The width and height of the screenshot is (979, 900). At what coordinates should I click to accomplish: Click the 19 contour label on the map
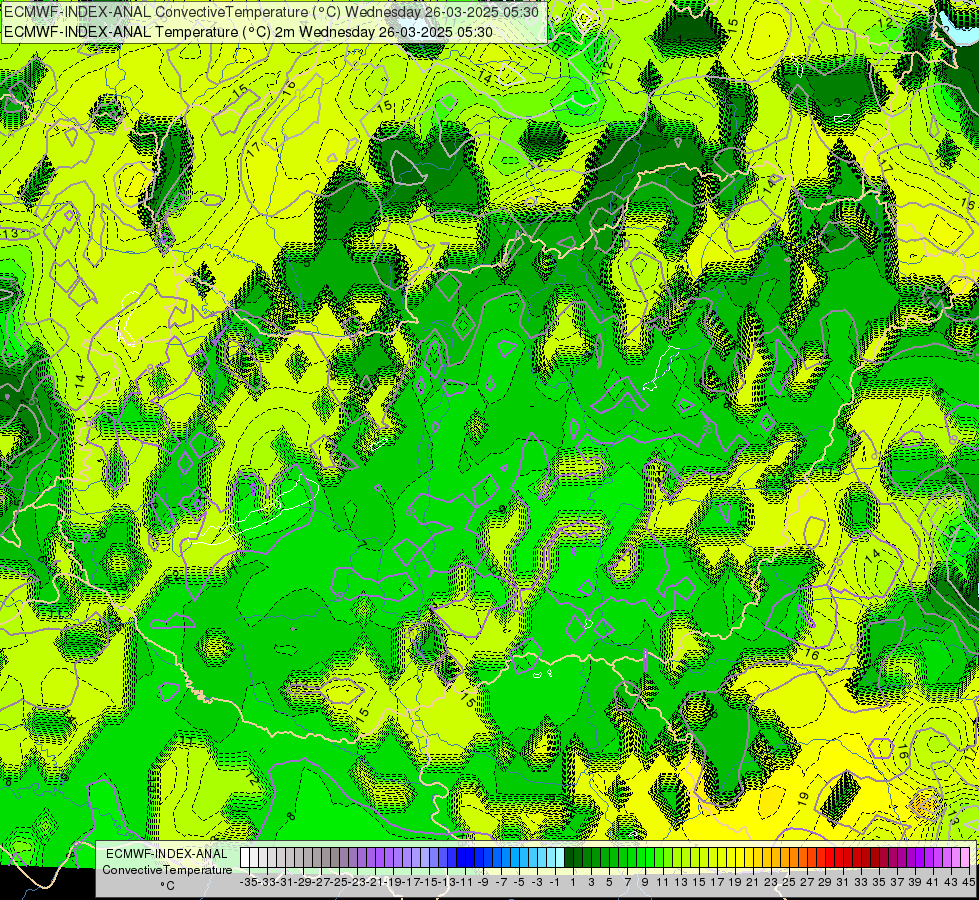804,797
